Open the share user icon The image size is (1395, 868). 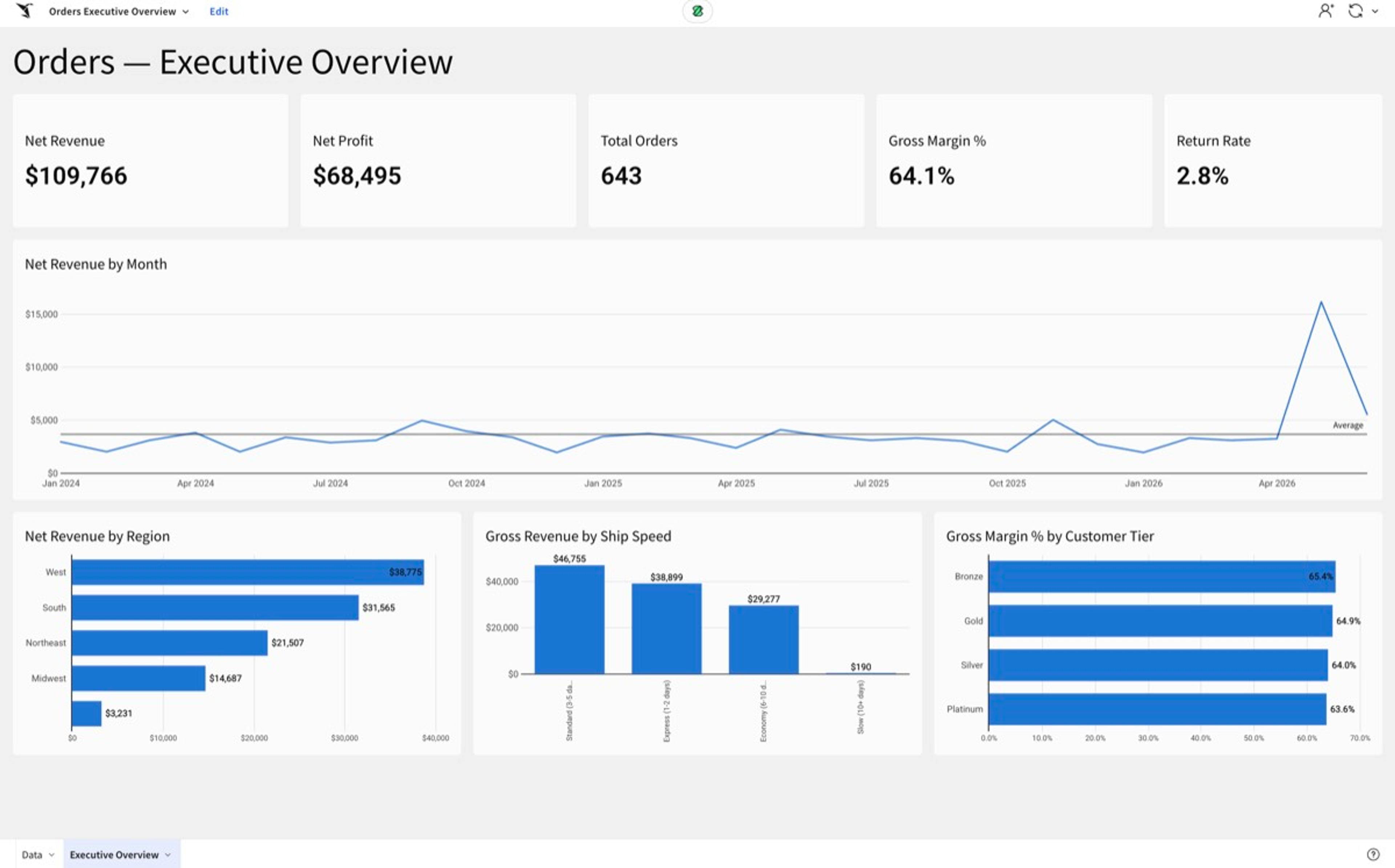[1326, 11]
